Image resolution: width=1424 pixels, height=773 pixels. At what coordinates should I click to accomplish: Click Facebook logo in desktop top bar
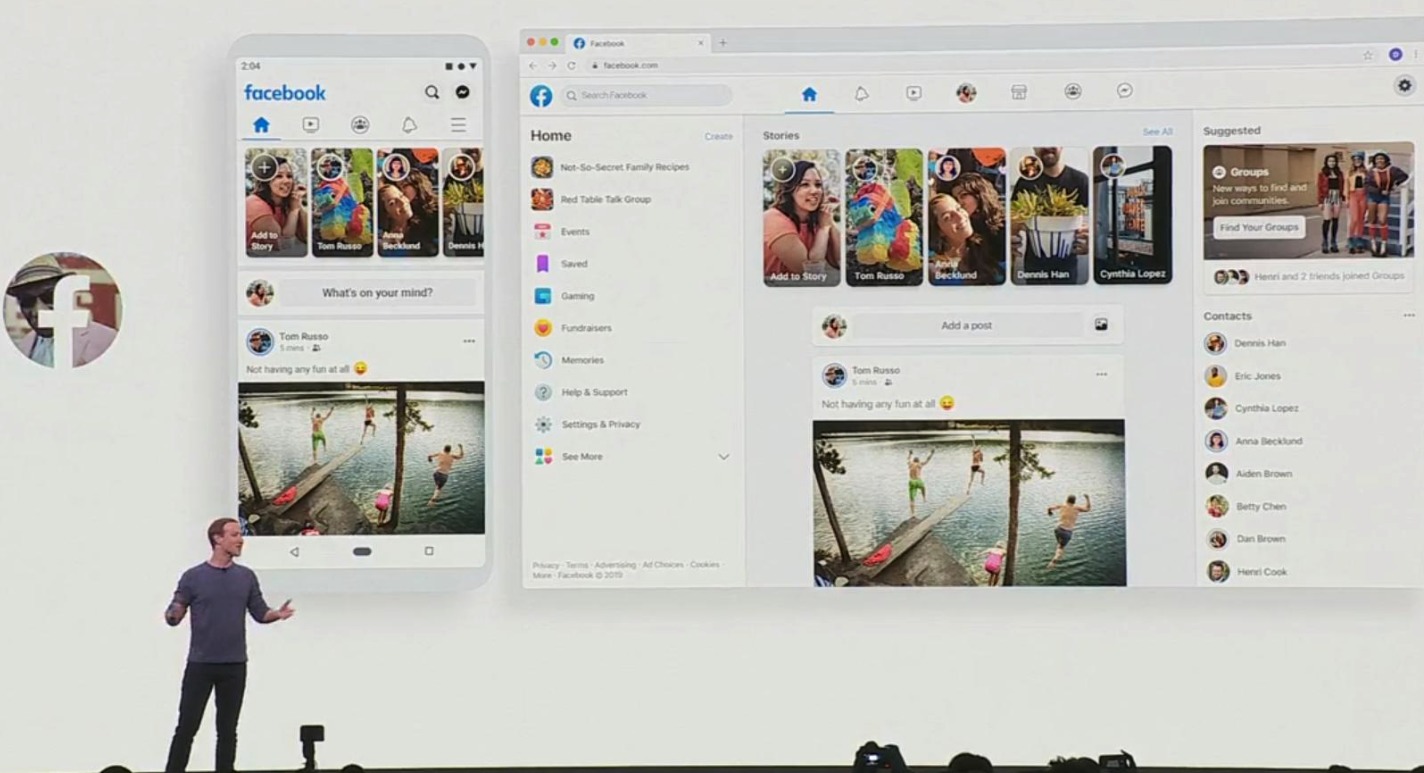[541, 96]
